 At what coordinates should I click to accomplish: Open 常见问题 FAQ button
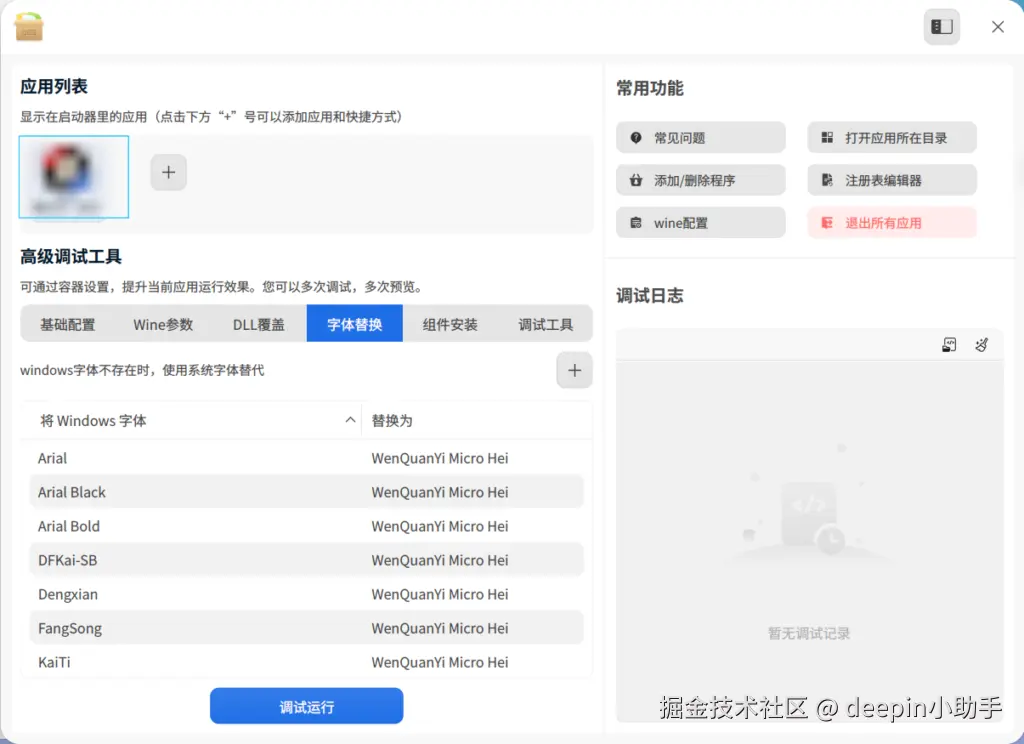pos(701,138)
